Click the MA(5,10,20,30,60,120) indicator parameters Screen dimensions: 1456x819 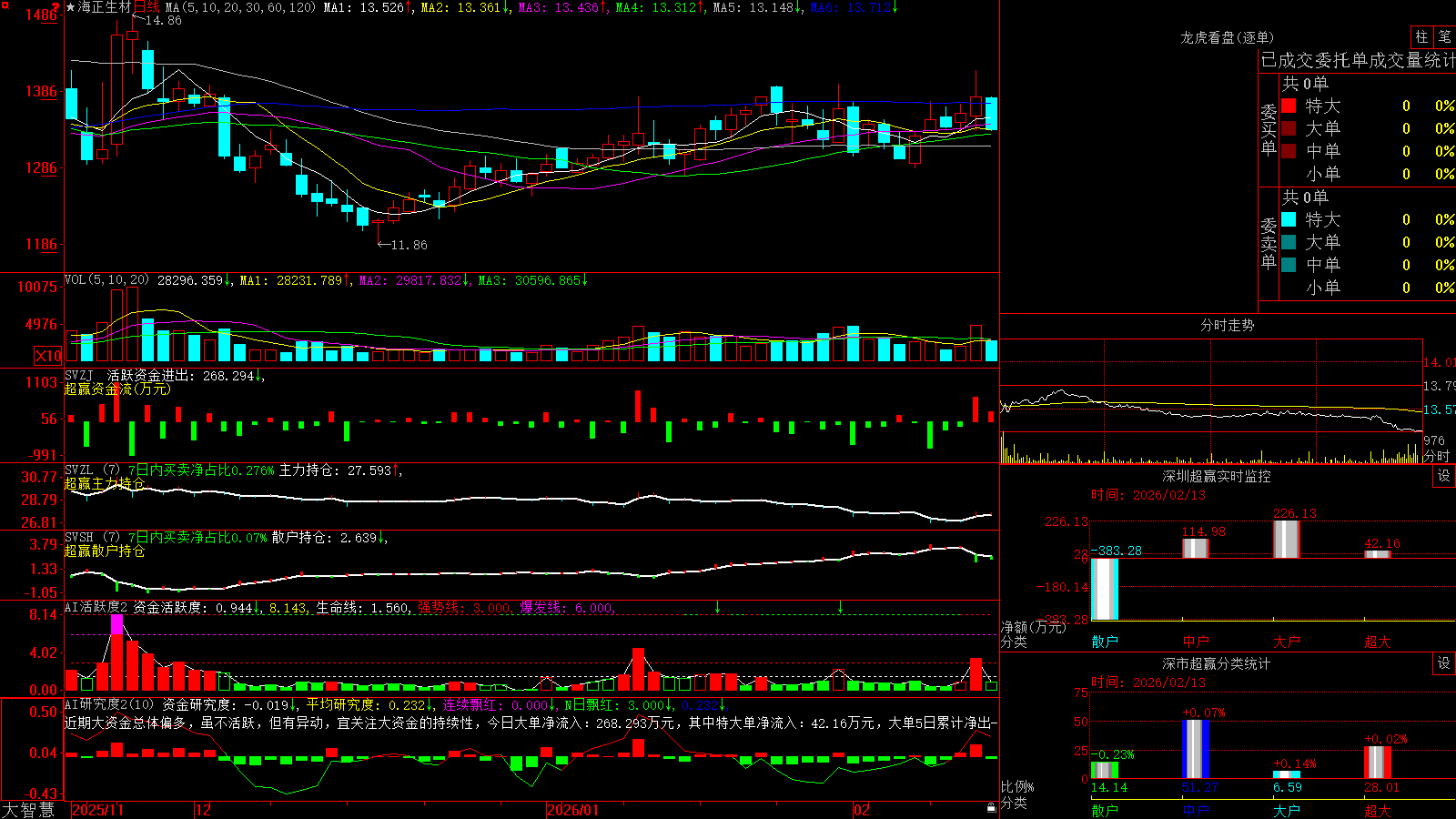pyautogui.click(x=240, y=7)
